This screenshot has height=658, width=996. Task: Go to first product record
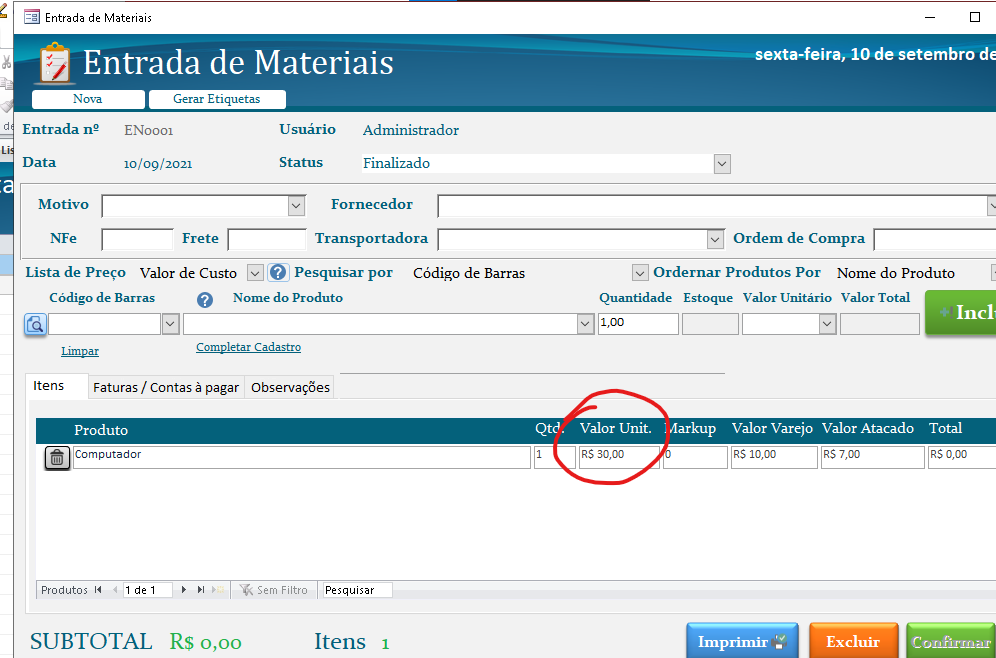pyautogui.click(x=98, y=589)
